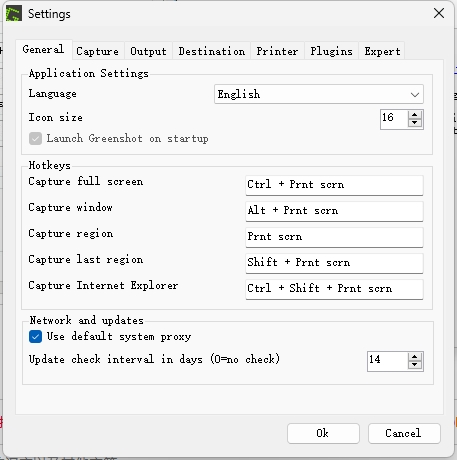Viewport: 457px width, 460px height.
Task: Increase icon size with the up arrow
Action: (x=414, y=115)
